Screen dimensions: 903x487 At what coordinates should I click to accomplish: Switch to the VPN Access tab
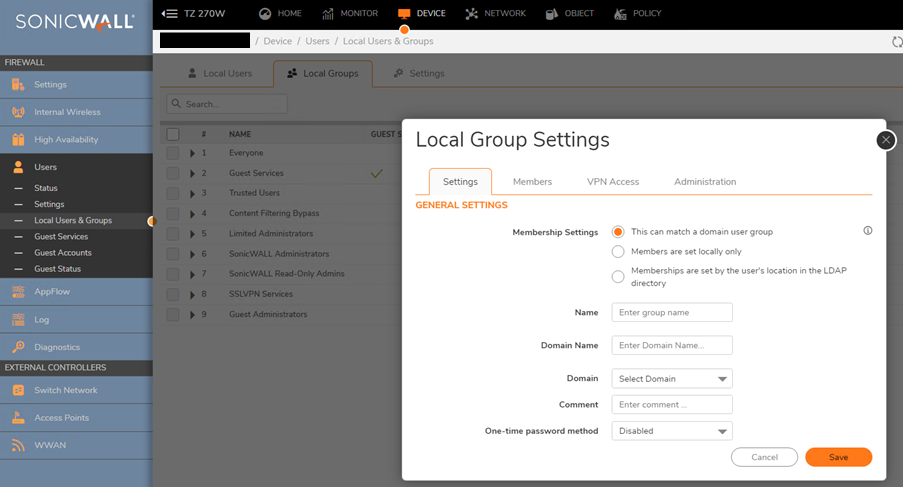pyautogui.click(x=612, y=182)
